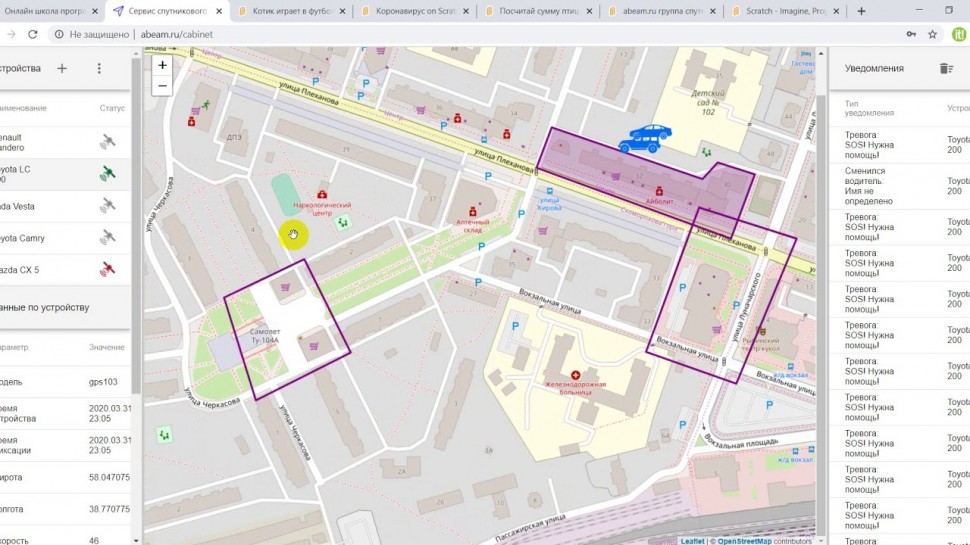Open the devices three-dot menu

(x=99, y=68)
